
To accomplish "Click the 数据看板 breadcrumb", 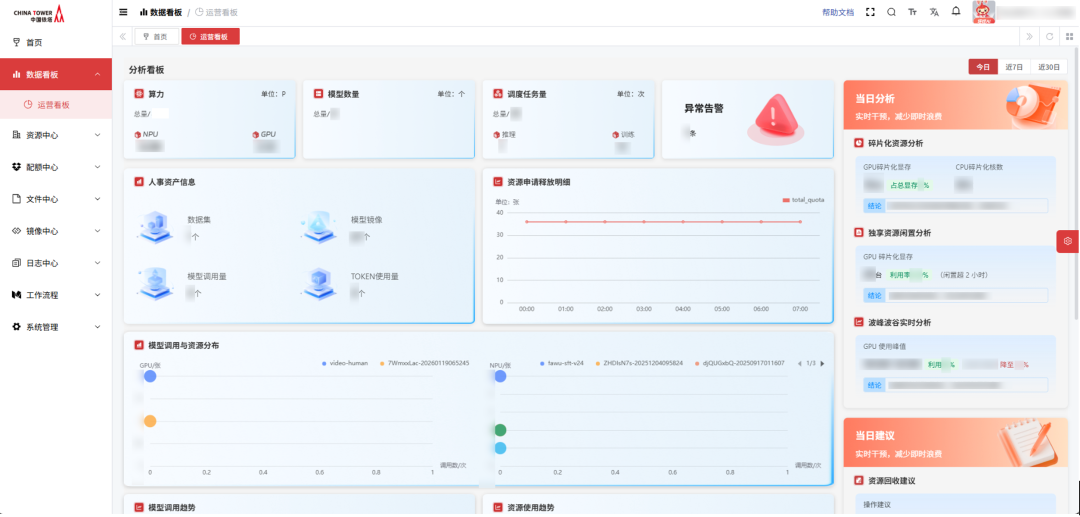I will tap(161, 12).
